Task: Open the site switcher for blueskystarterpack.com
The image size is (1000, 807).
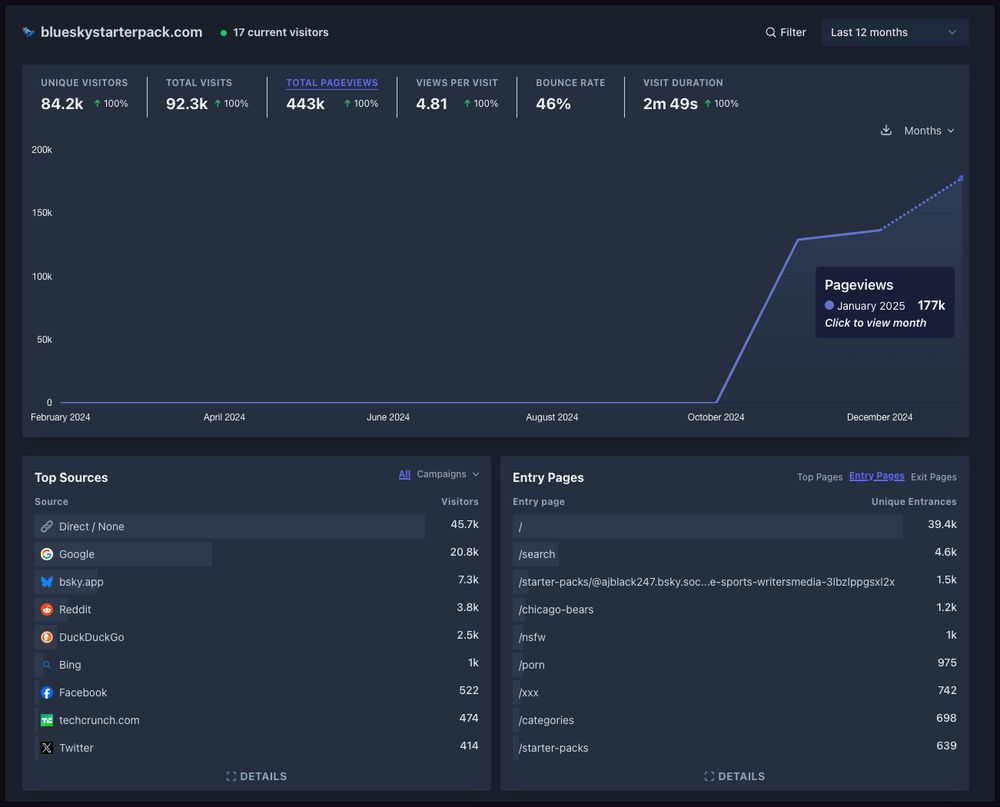Action: click(x=112, y=32)
